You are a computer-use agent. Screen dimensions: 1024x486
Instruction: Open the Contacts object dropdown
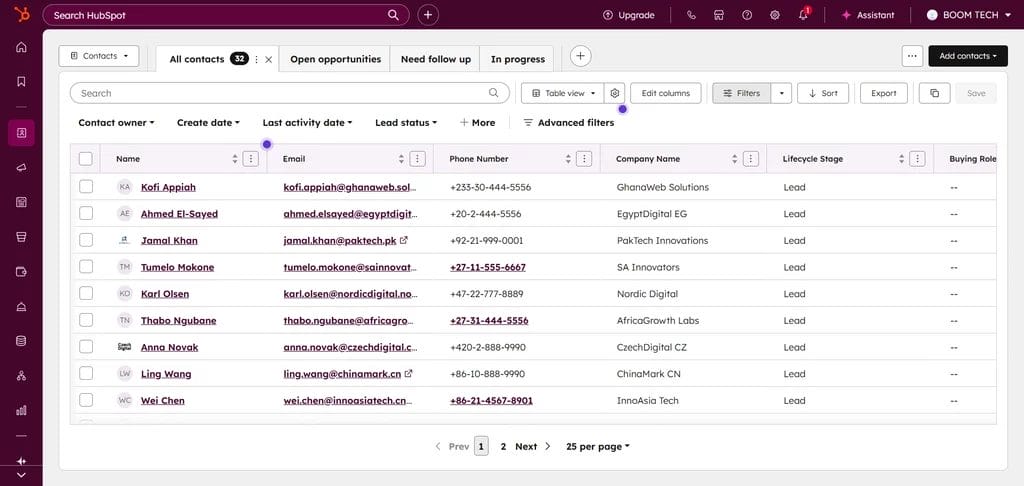pos(99,56)
